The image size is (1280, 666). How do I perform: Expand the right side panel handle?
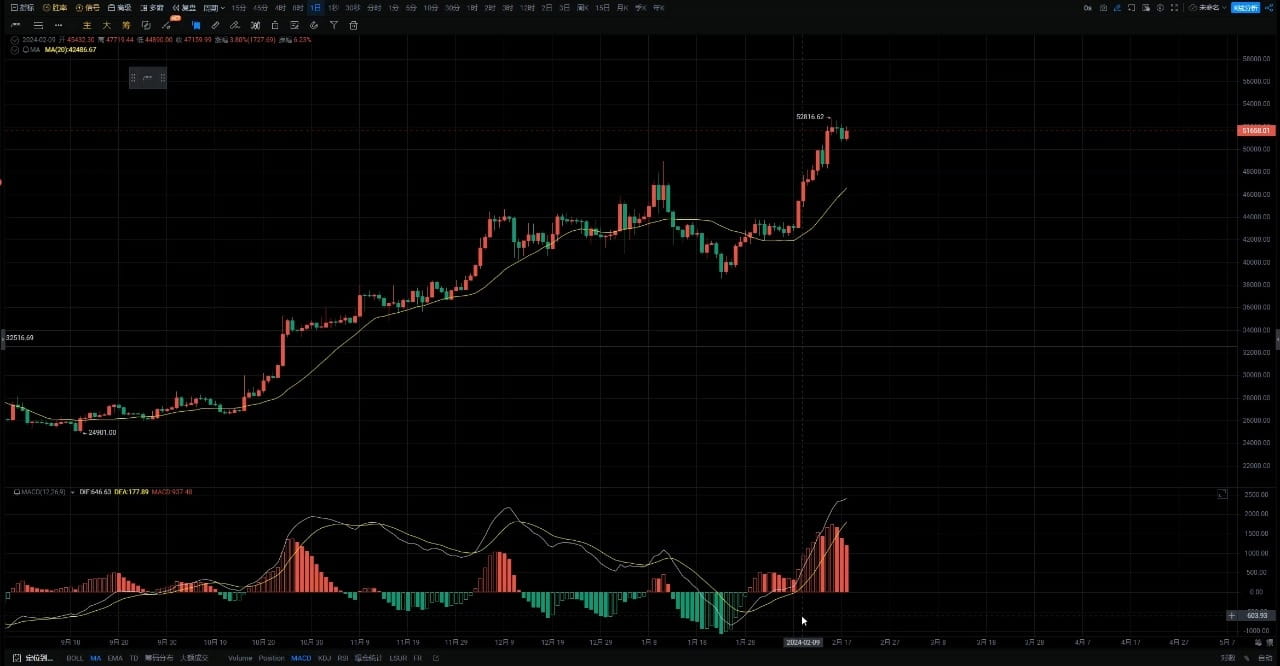click(1277, 340)
